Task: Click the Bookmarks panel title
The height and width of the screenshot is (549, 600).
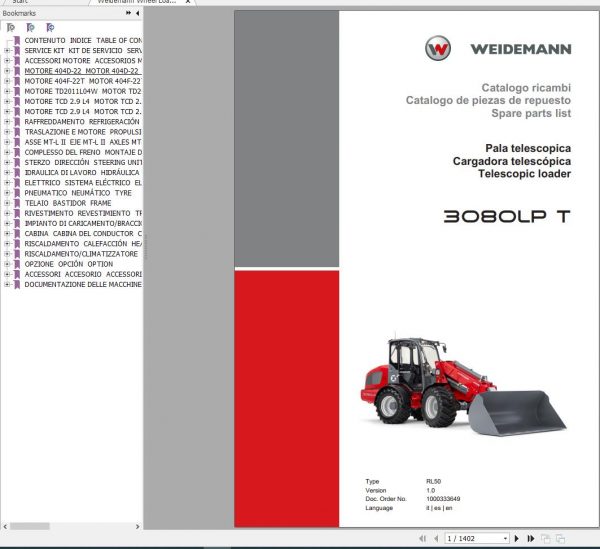Action: click(19, 13)
